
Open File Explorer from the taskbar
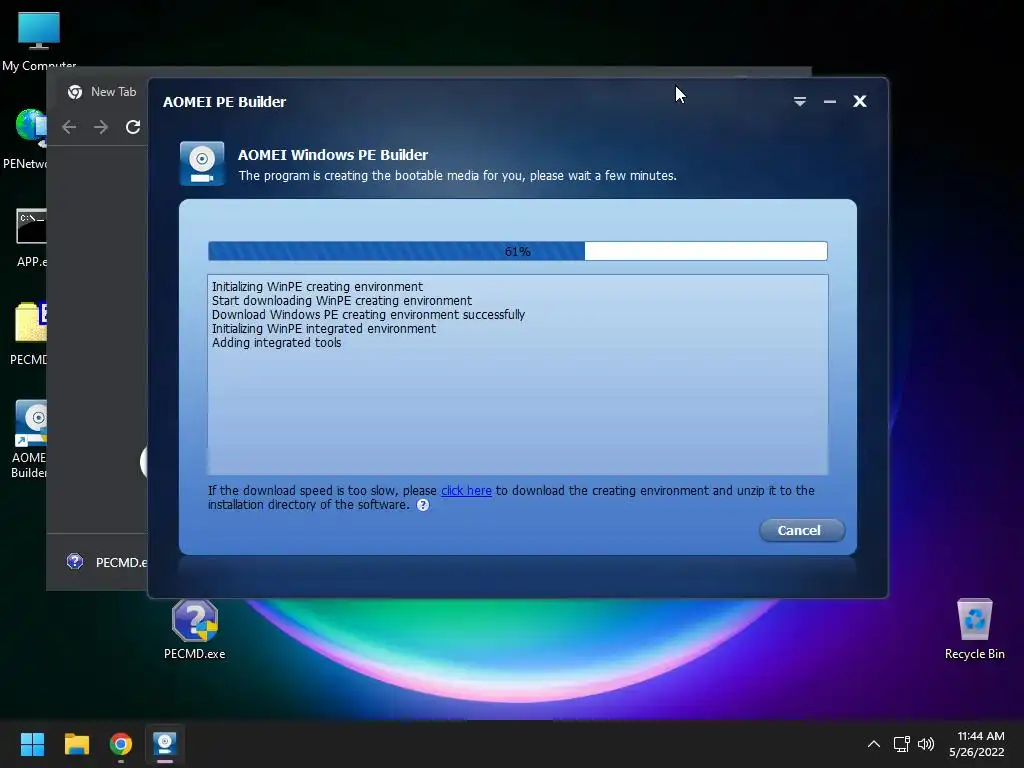76,744
